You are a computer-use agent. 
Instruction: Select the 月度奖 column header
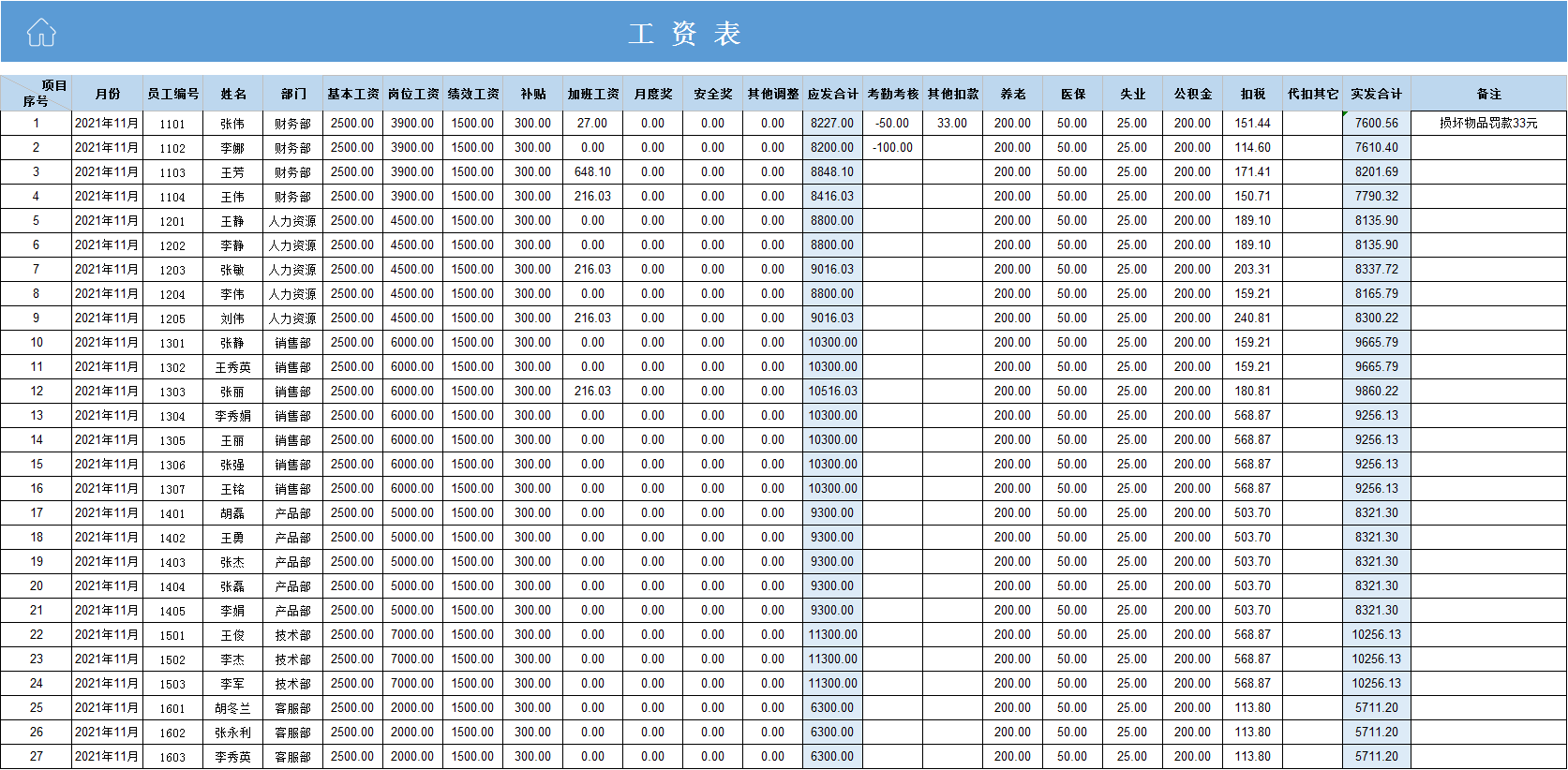tap(653, 94)
